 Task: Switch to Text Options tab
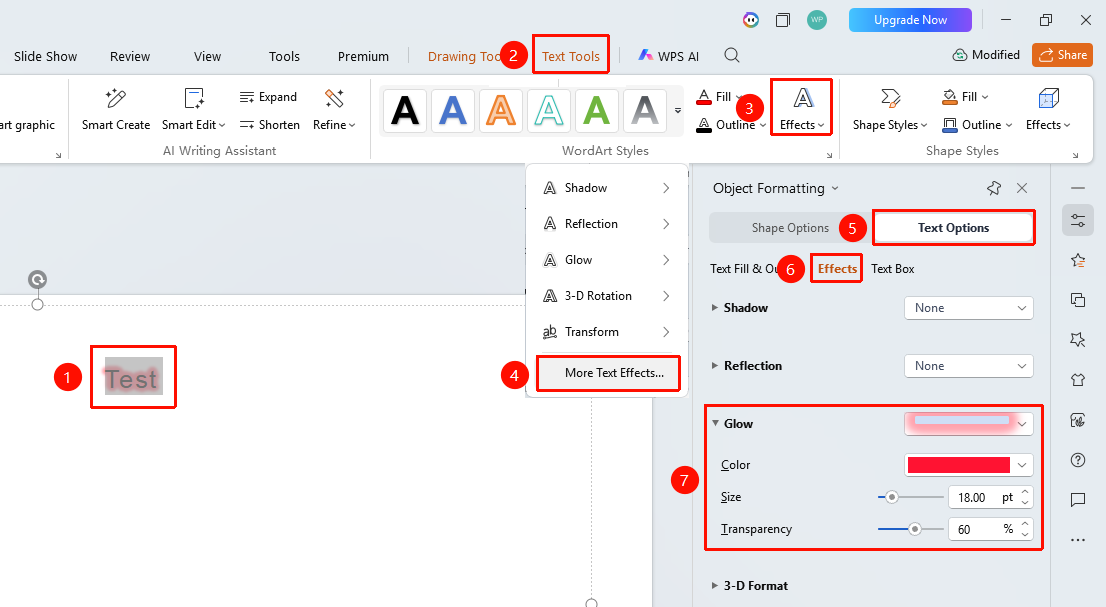pos(953,228)
